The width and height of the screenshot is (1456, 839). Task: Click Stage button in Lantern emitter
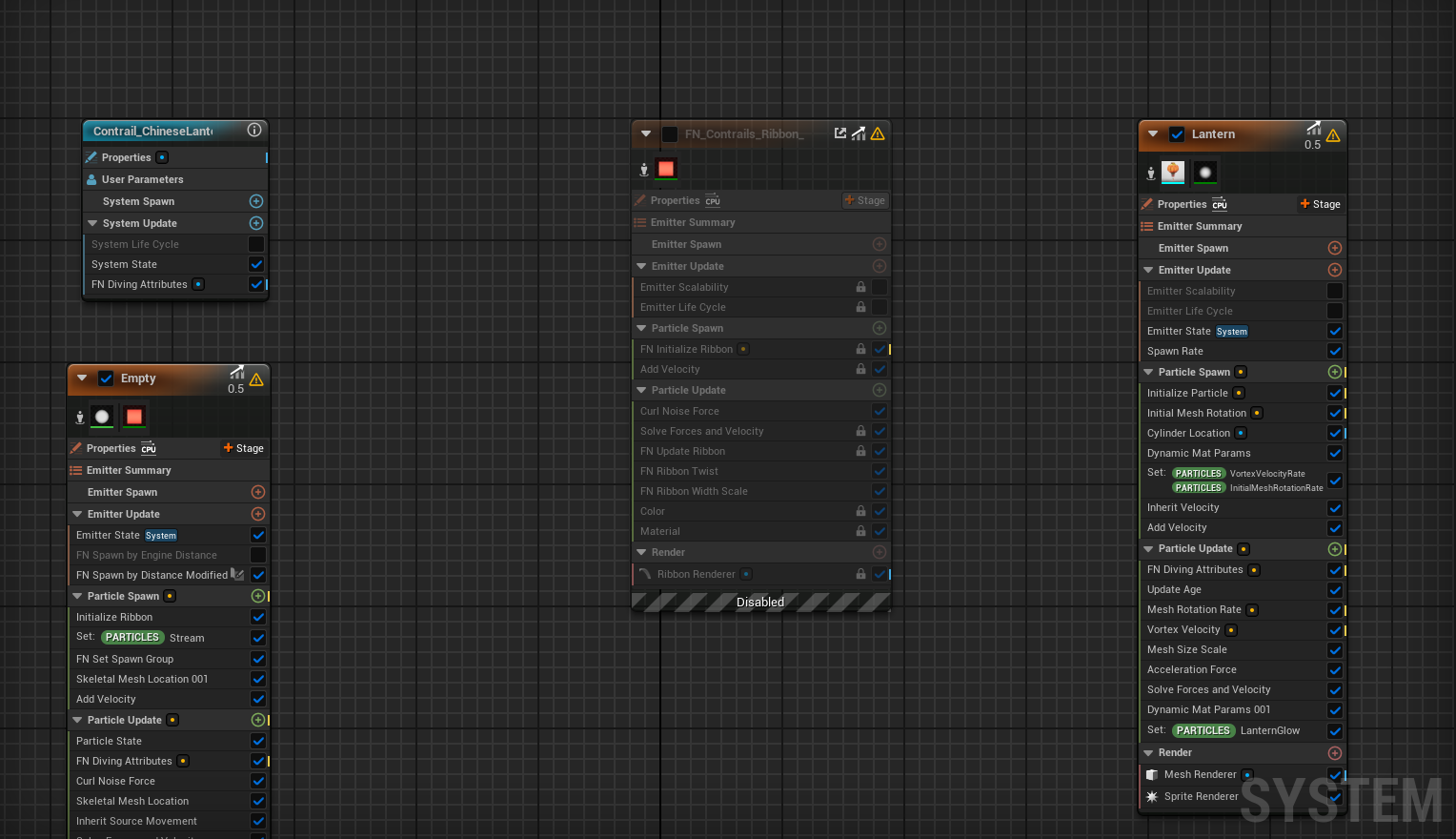tap(1321, 204)
